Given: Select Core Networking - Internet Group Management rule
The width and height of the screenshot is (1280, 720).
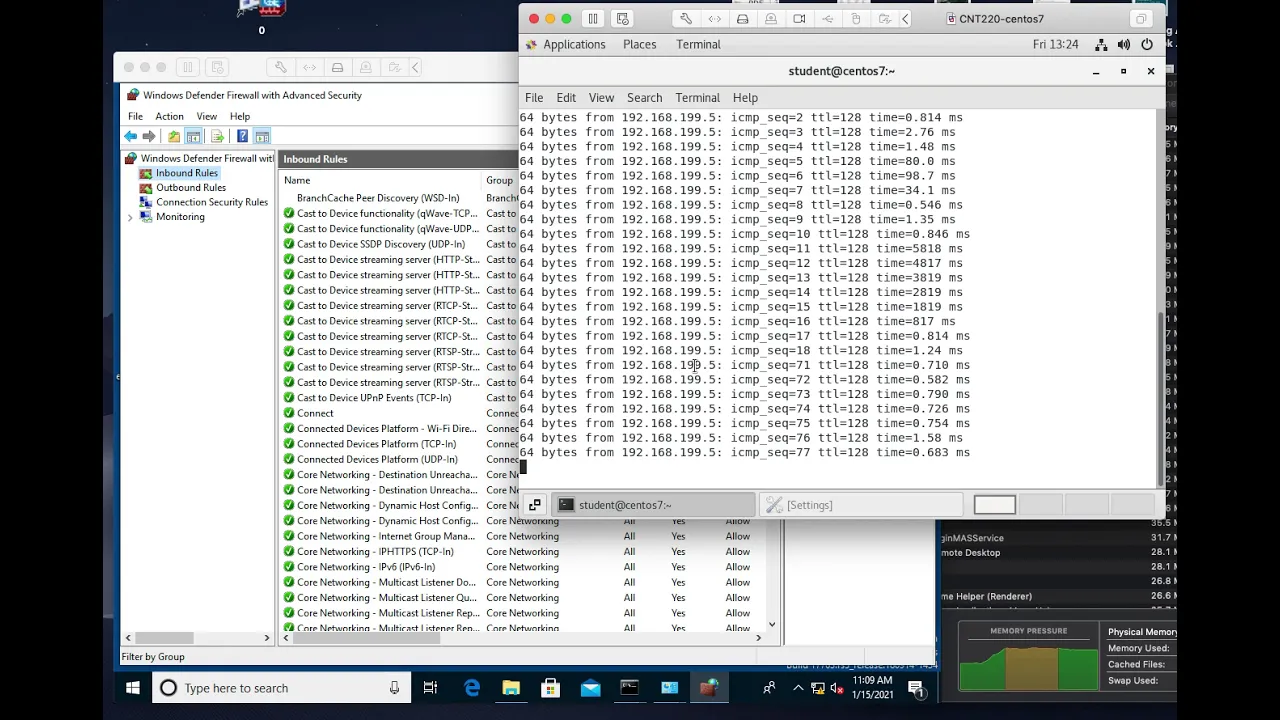Looking at the screenshot, I should [x=386, y=536].
